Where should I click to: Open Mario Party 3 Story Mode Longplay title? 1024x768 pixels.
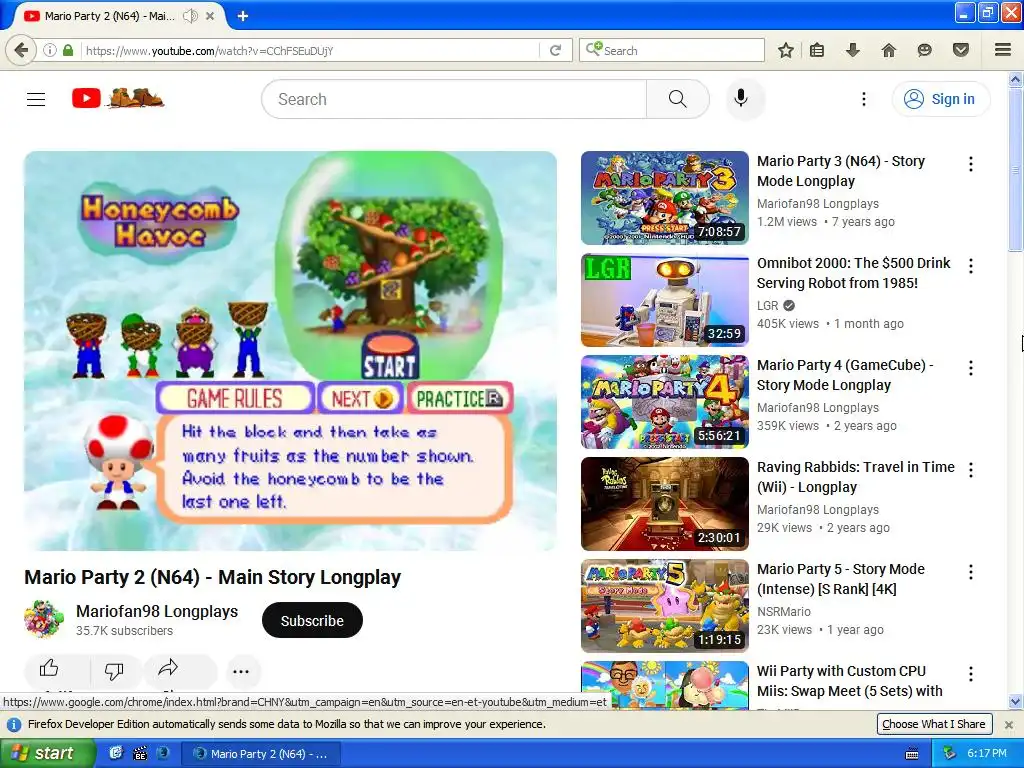coord(840,170)
